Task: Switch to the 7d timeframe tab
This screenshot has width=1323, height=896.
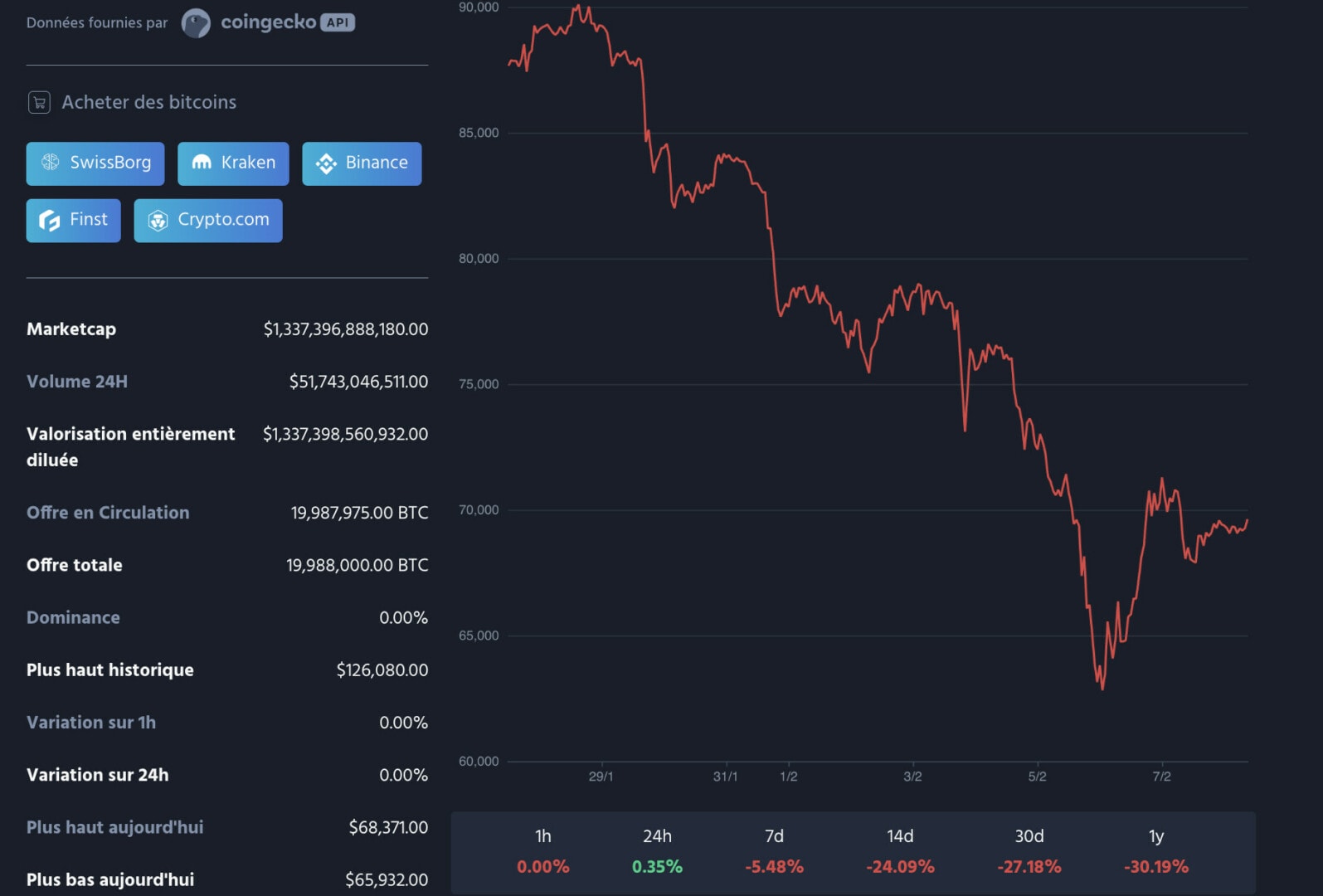Action: coord(775,850)
